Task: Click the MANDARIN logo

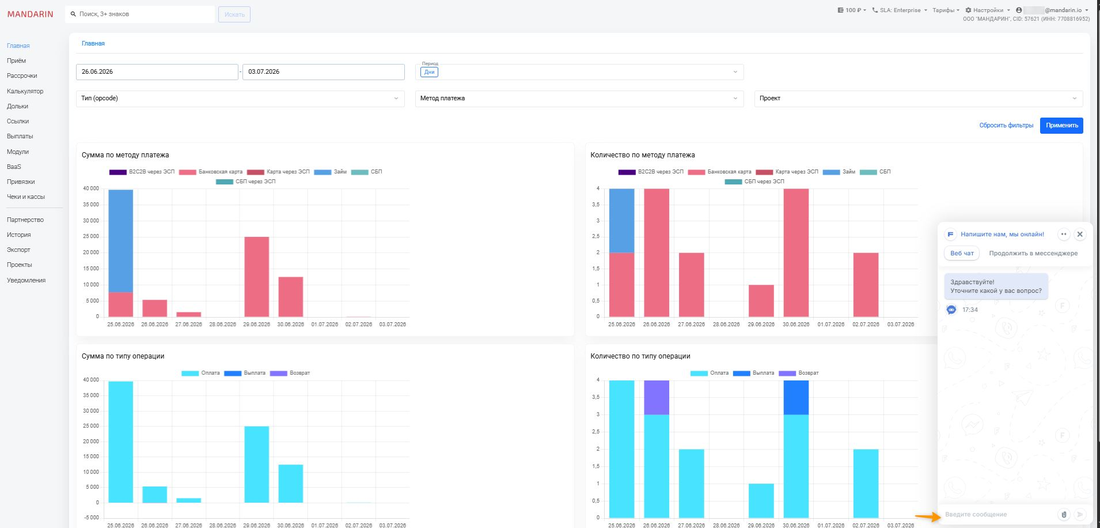Action: tap(30, 14)
